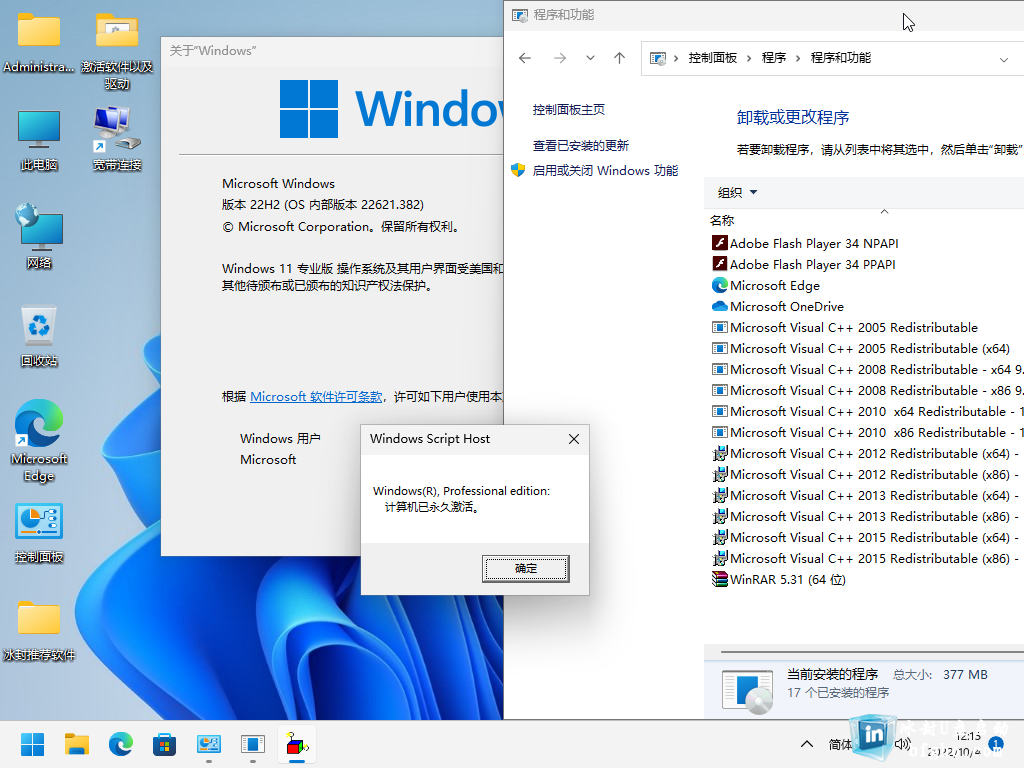Select the 宽带连接 desktop shortcut
Image resolution: width=1024 pixels, height=768 pixels.
pos(117,138)
